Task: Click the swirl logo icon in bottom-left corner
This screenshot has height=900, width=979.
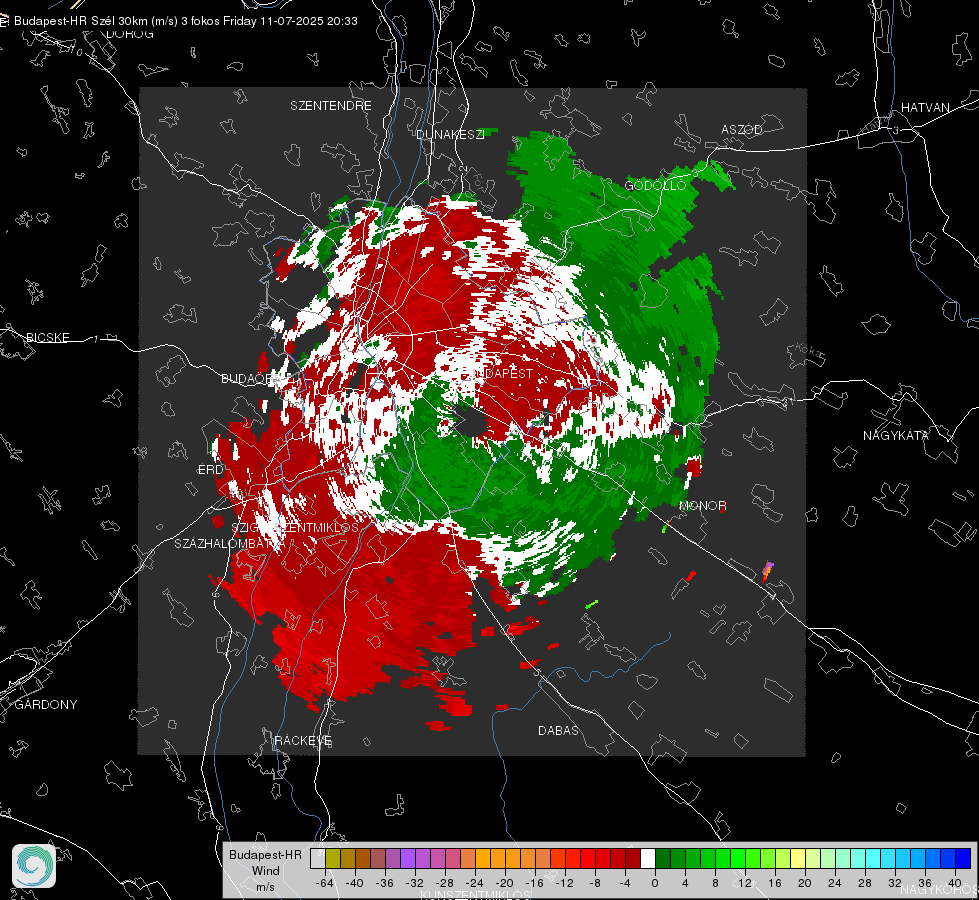Action: point(34,866)
